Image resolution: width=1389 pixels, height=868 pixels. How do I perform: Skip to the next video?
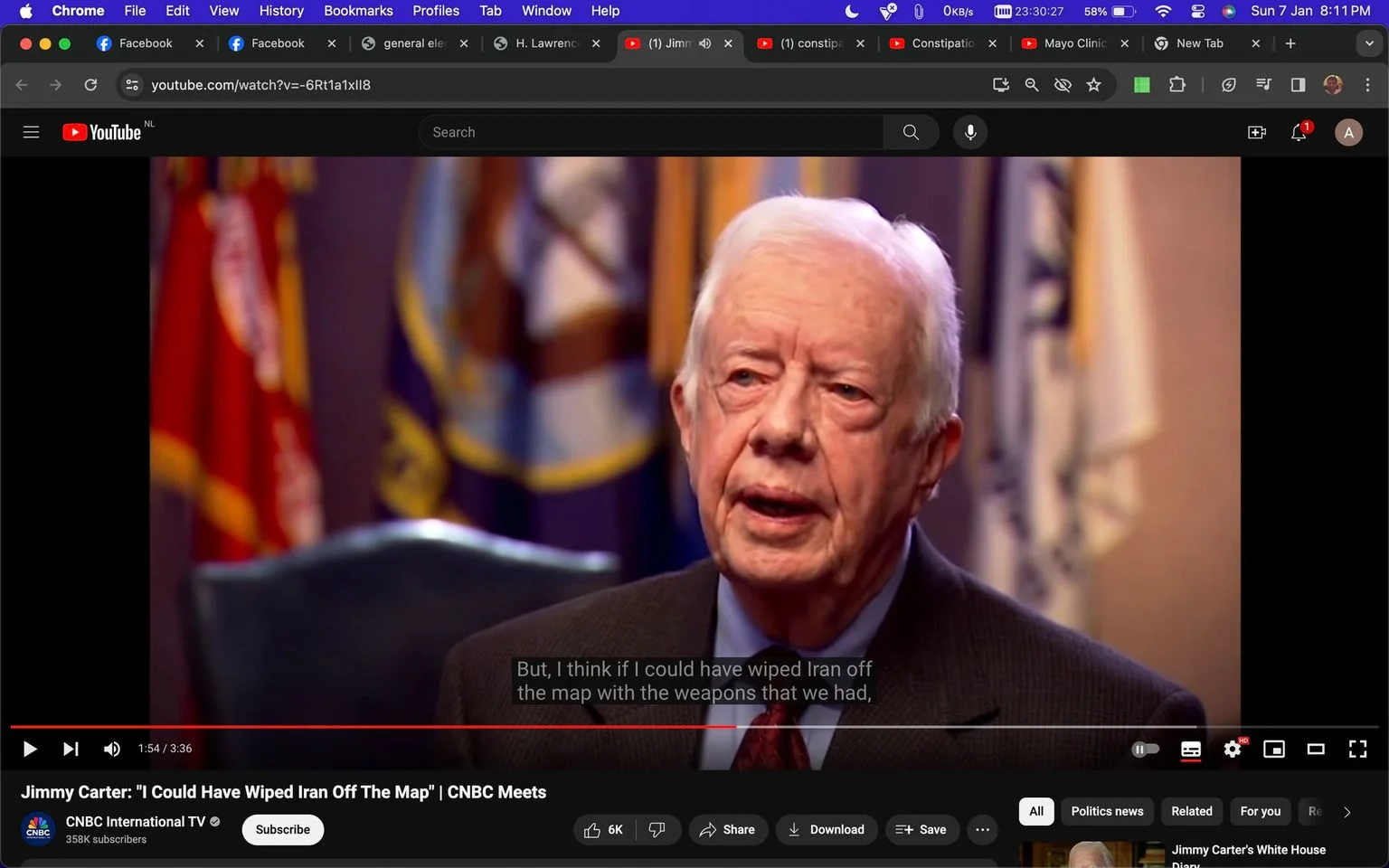(x=71, y=749)
